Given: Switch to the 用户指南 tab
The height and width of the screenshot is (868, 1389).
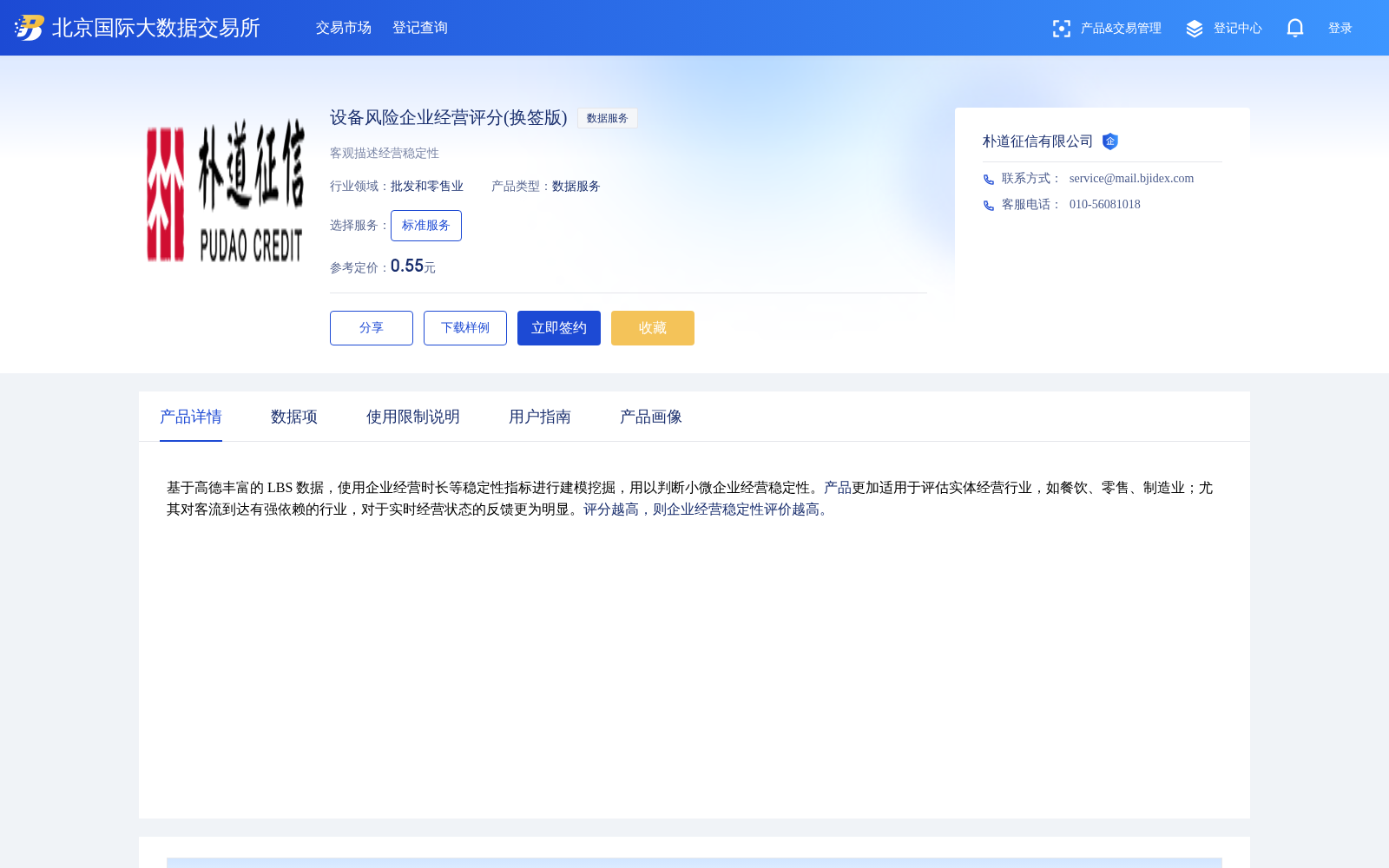Looking at the screenshot, I should coord(540,417).
